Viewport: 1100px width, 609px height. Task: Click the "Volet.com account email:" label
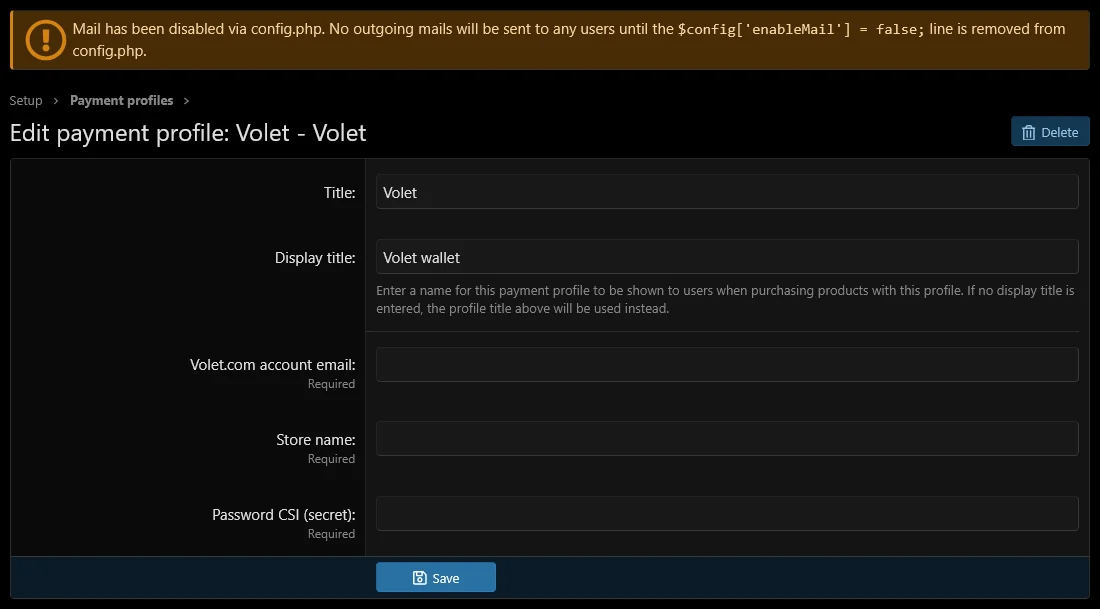pos(272,365)
